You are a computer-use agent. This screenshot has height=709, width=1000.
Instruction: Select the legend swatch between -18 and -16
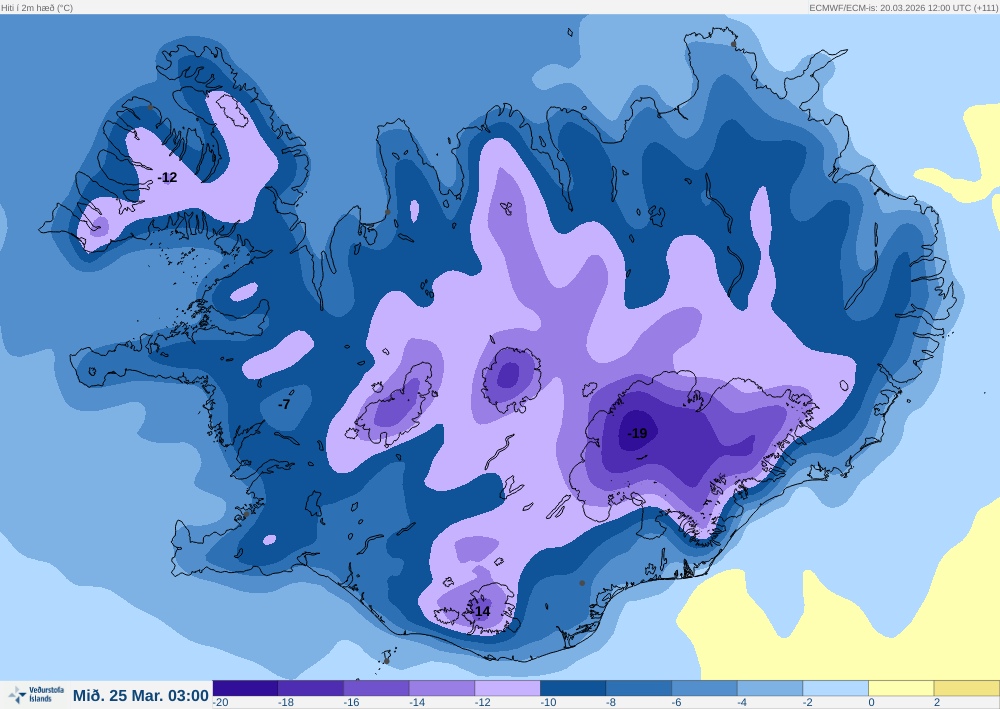click(311, 688)
